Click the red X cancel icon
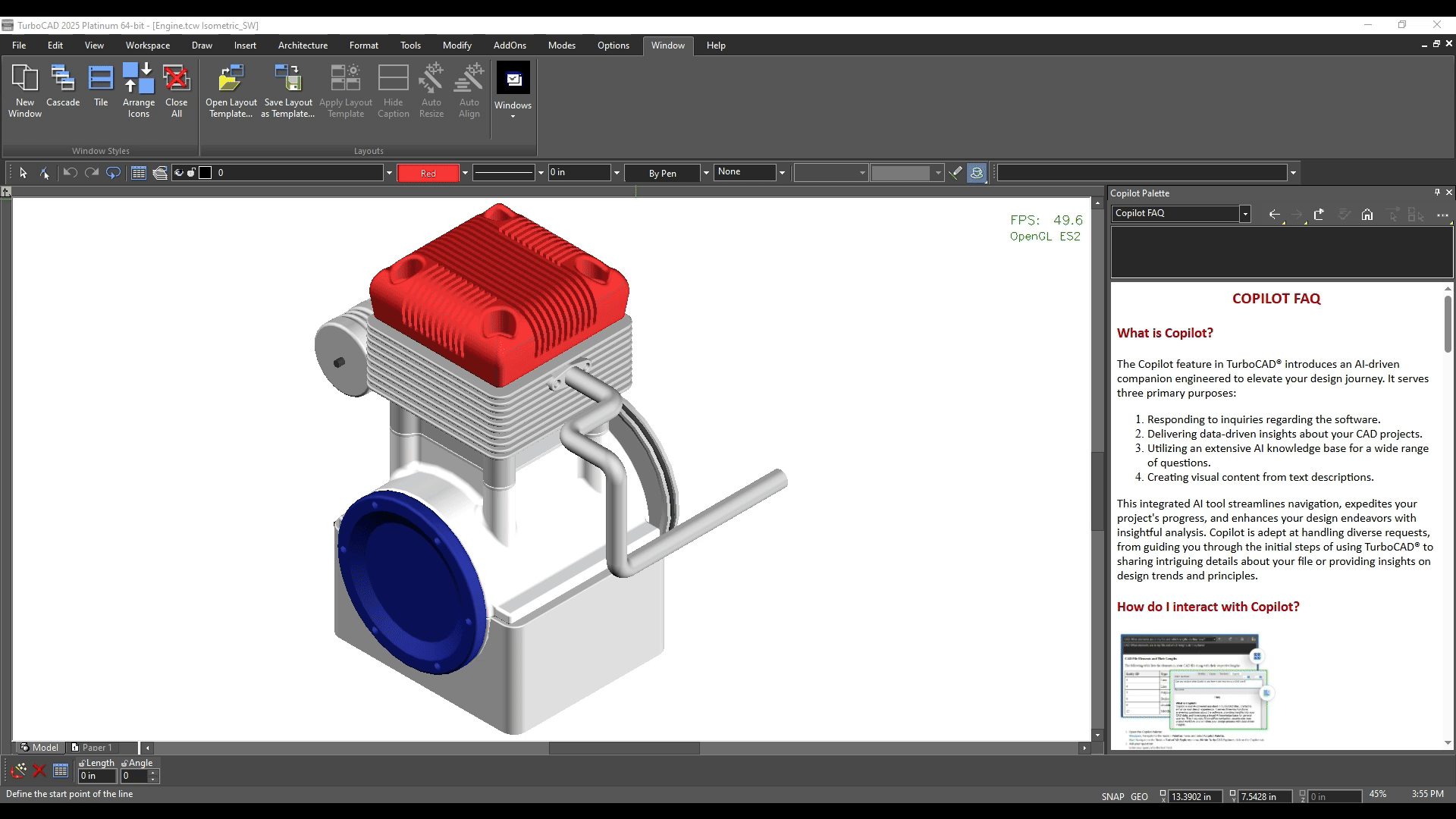 pyautogui.click(x=39, y=771)
